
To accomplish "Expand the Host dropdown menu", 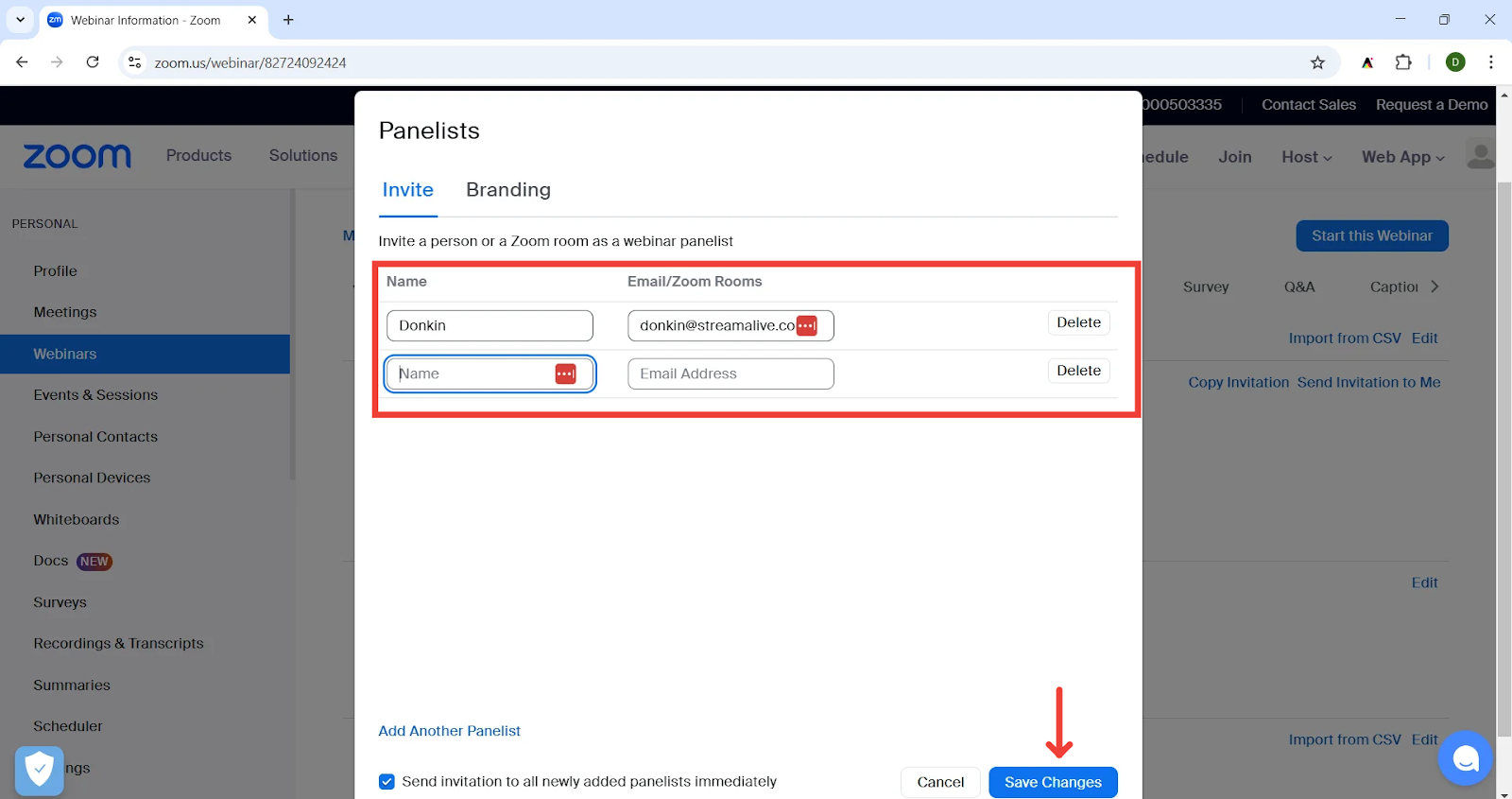I will (x=1306, y=157).
